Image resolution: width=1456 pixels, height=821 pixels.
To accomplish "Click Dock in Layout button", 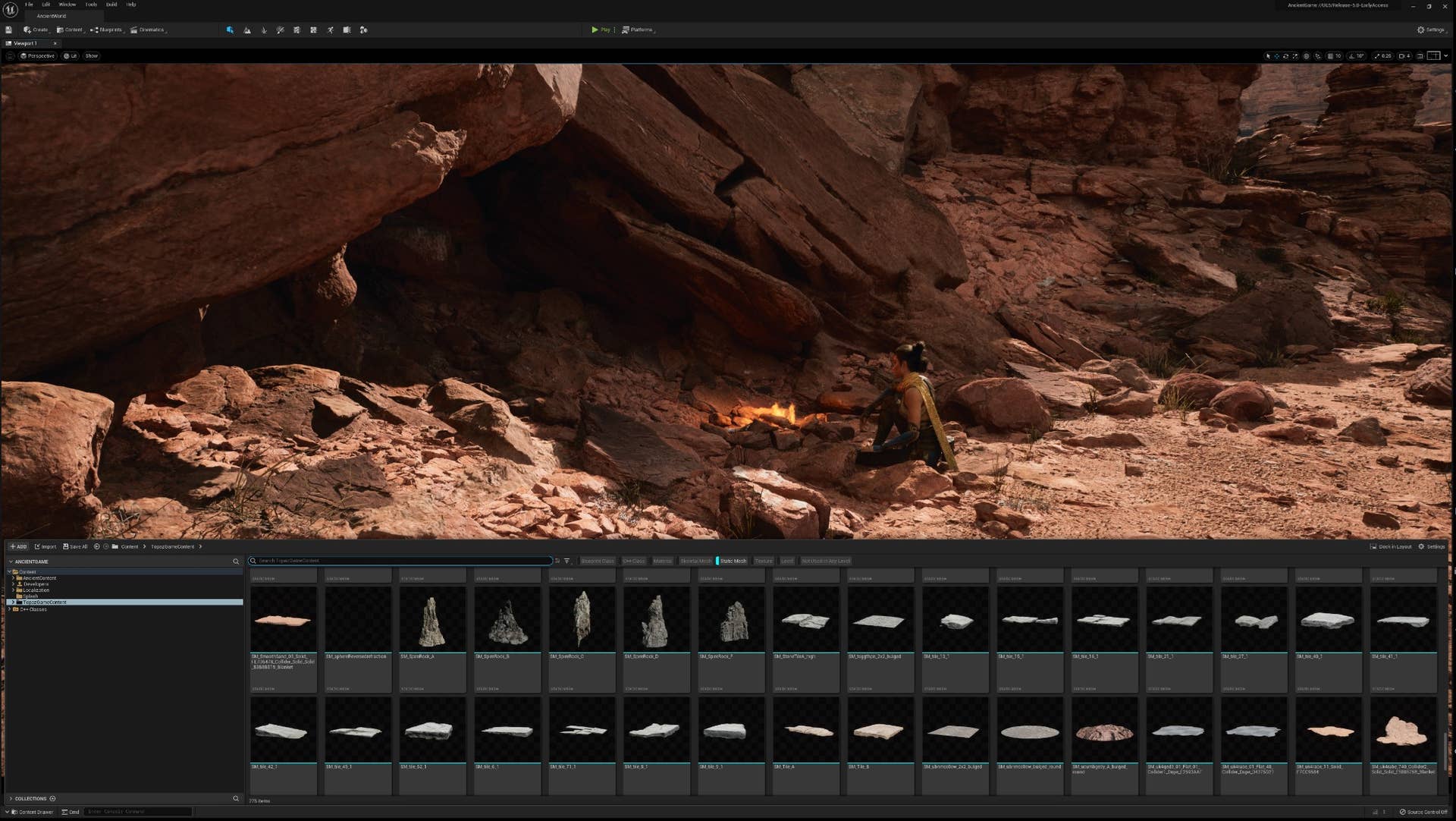I will pyautogui.click(x=1391, y=546).
